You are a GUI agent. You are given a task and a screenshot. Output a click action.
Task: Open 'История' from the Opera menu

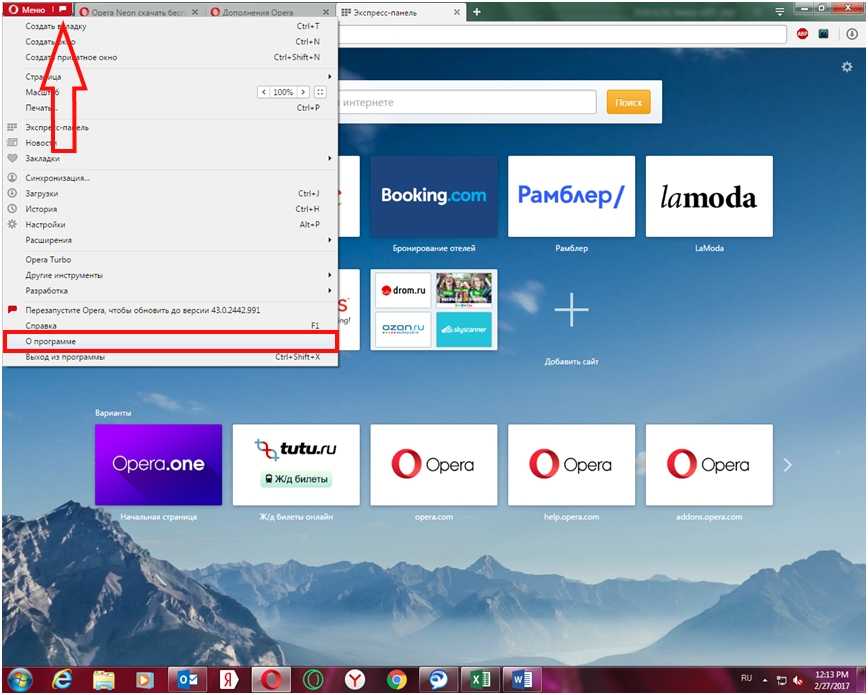click(170, 209)
